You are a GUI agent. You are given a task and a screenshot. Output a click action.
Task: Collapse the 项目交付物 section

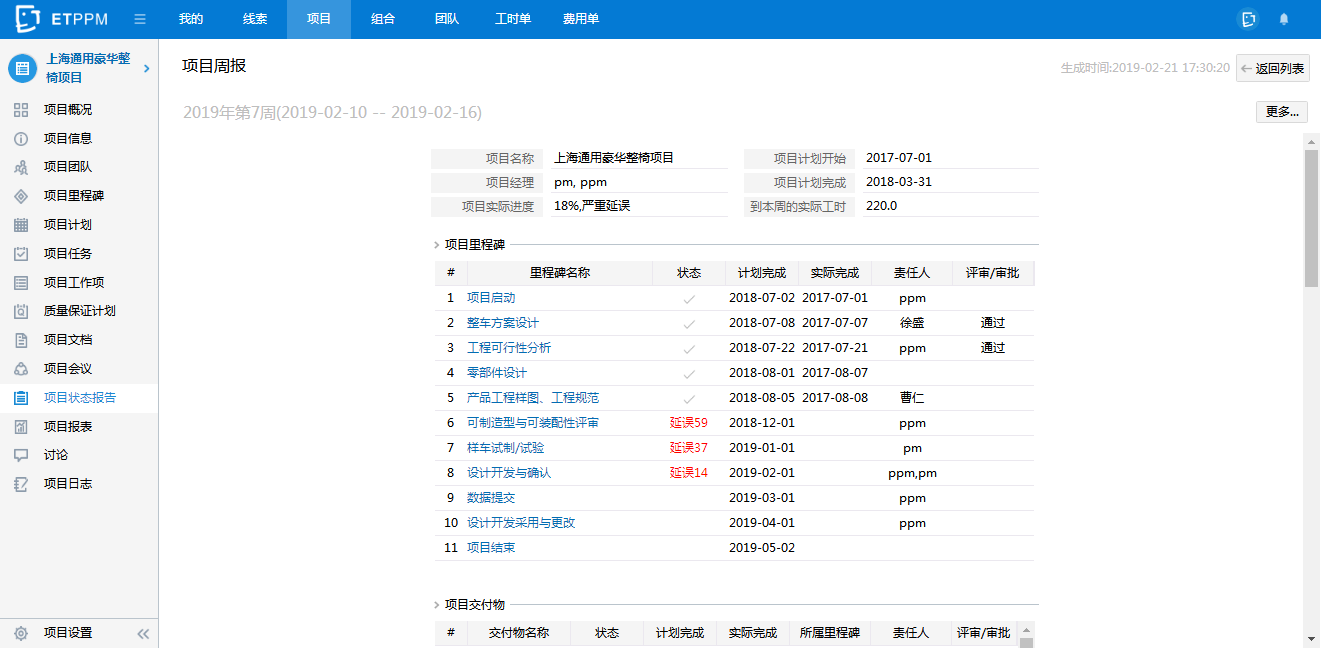point(437,605)
